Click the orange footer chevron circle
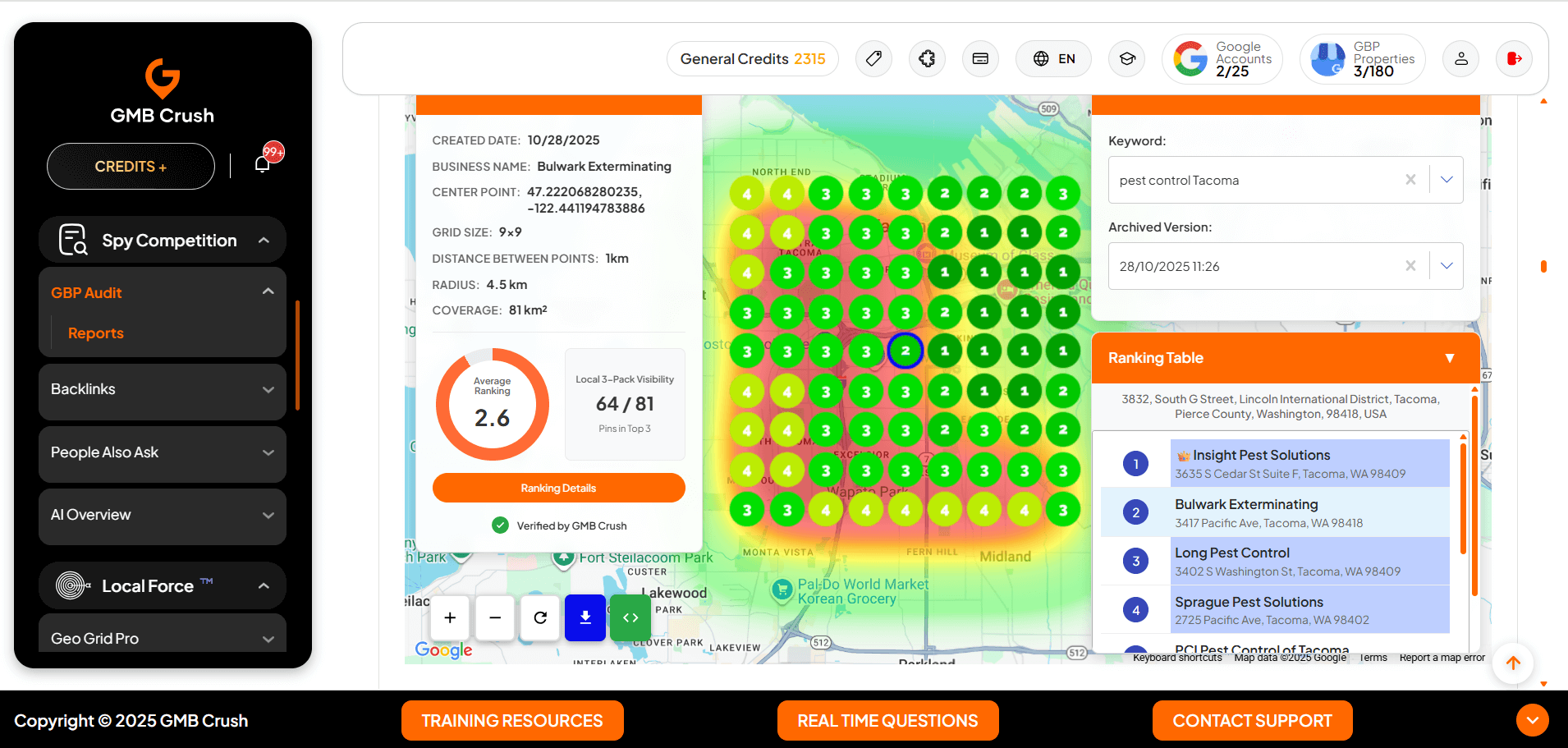 tap(1532, 720)
